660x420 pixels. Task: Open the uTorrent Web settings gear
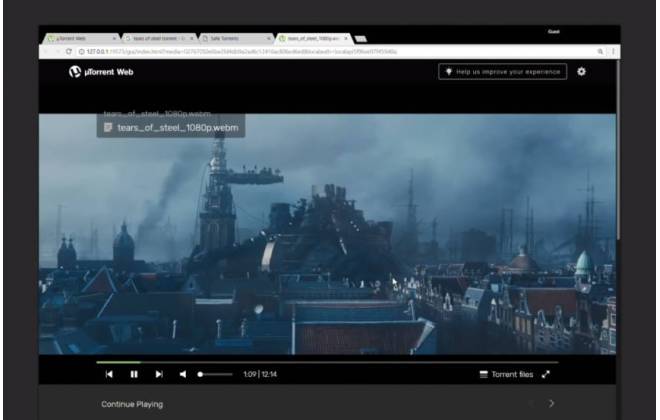click(581, 72)
